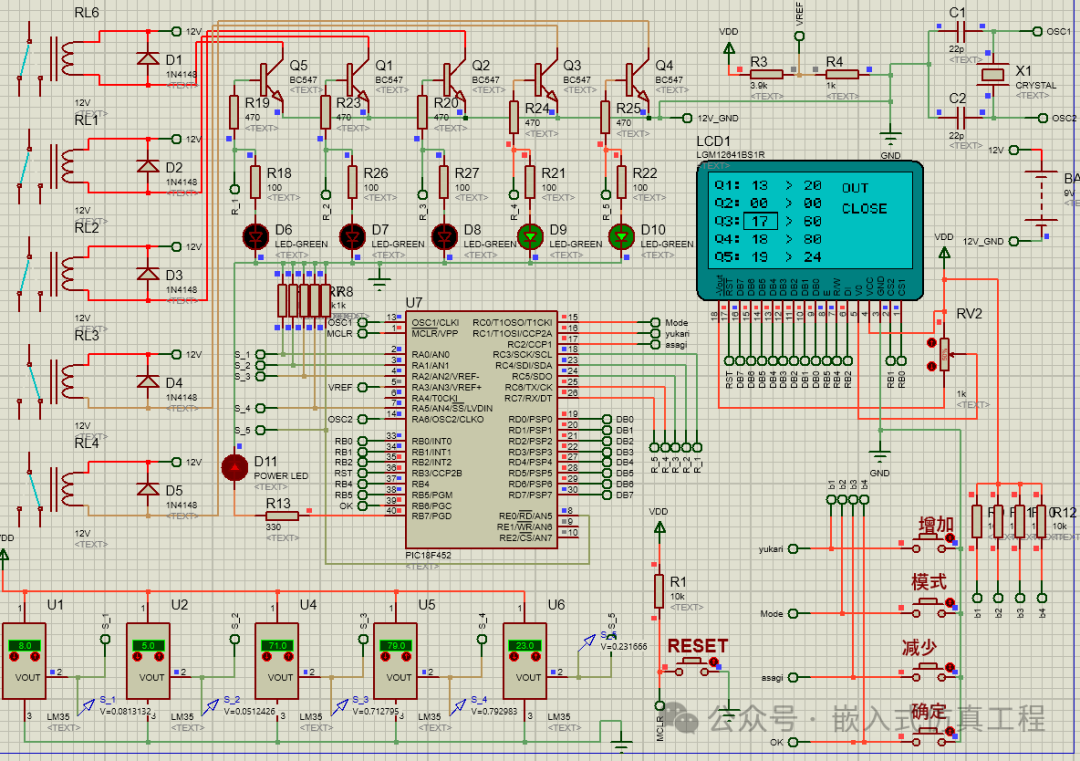Click the 'LGM12641BS1R' LCD part label
The image size is (1080, 761).
pyautogui.click(x=731, y=155)
